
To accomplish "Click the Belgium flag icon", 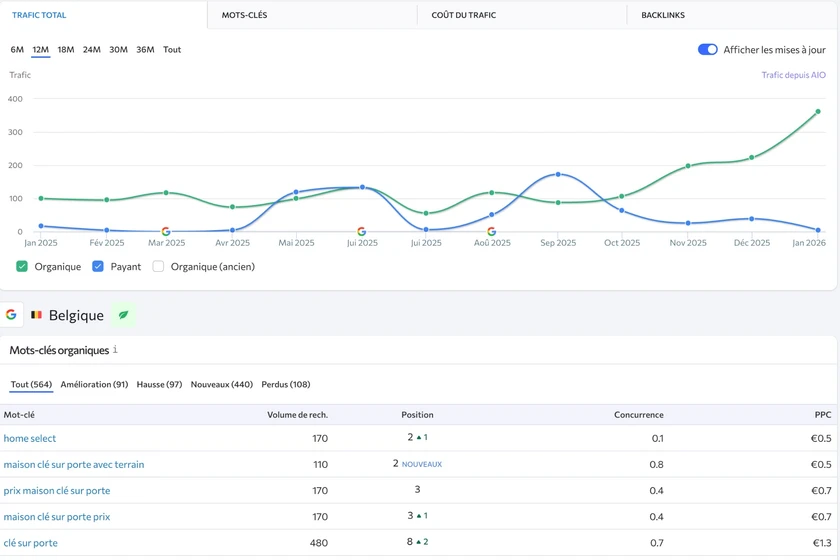I will click(x=36, y=315).
